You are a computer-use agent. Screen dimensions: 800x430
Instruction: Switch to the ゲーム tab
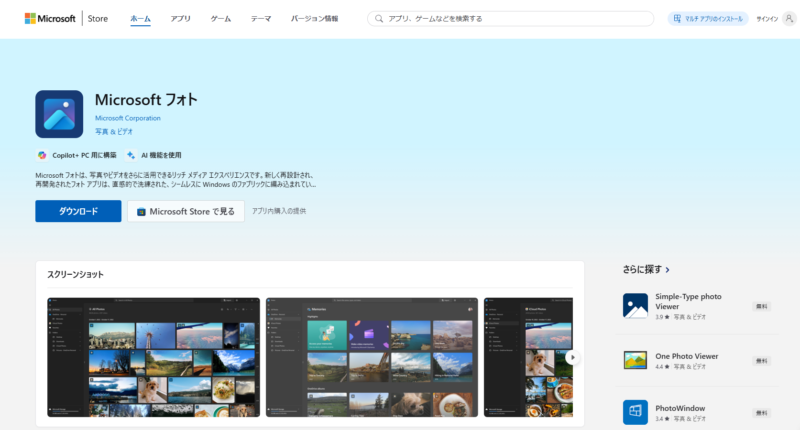(x=221, y=18)
